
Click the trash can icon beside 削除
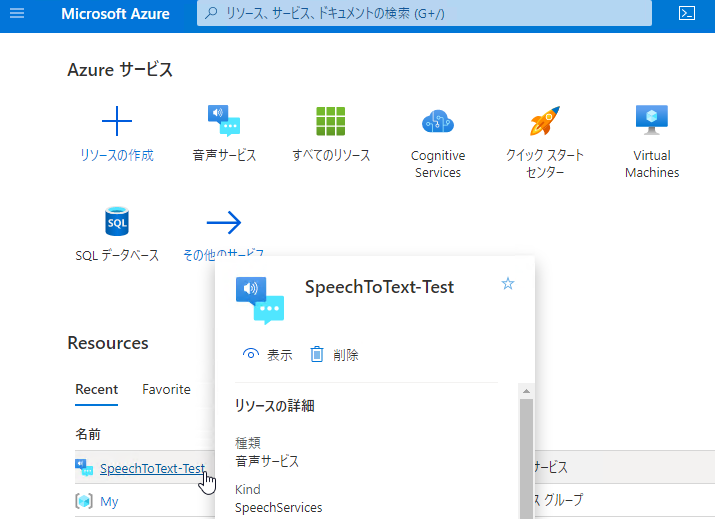click(316, 354)
